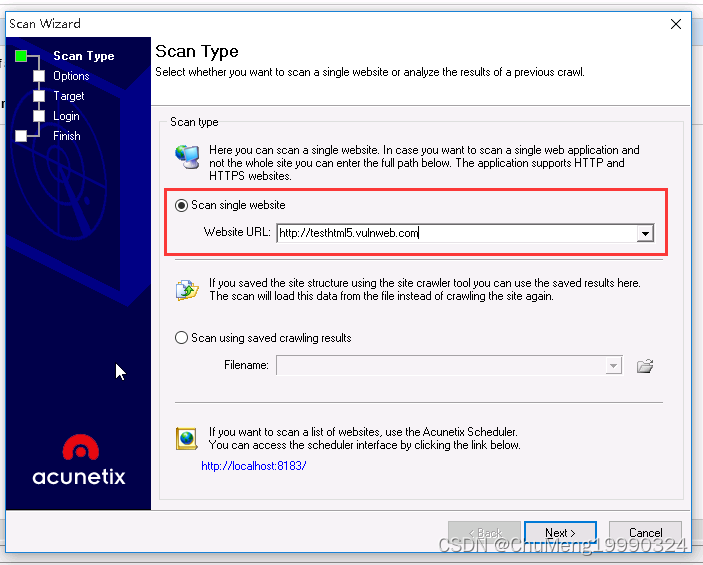Screen dimensions: 703x565
Task: Open the Website URL dropdown arrow
Action: click(645, 233)
